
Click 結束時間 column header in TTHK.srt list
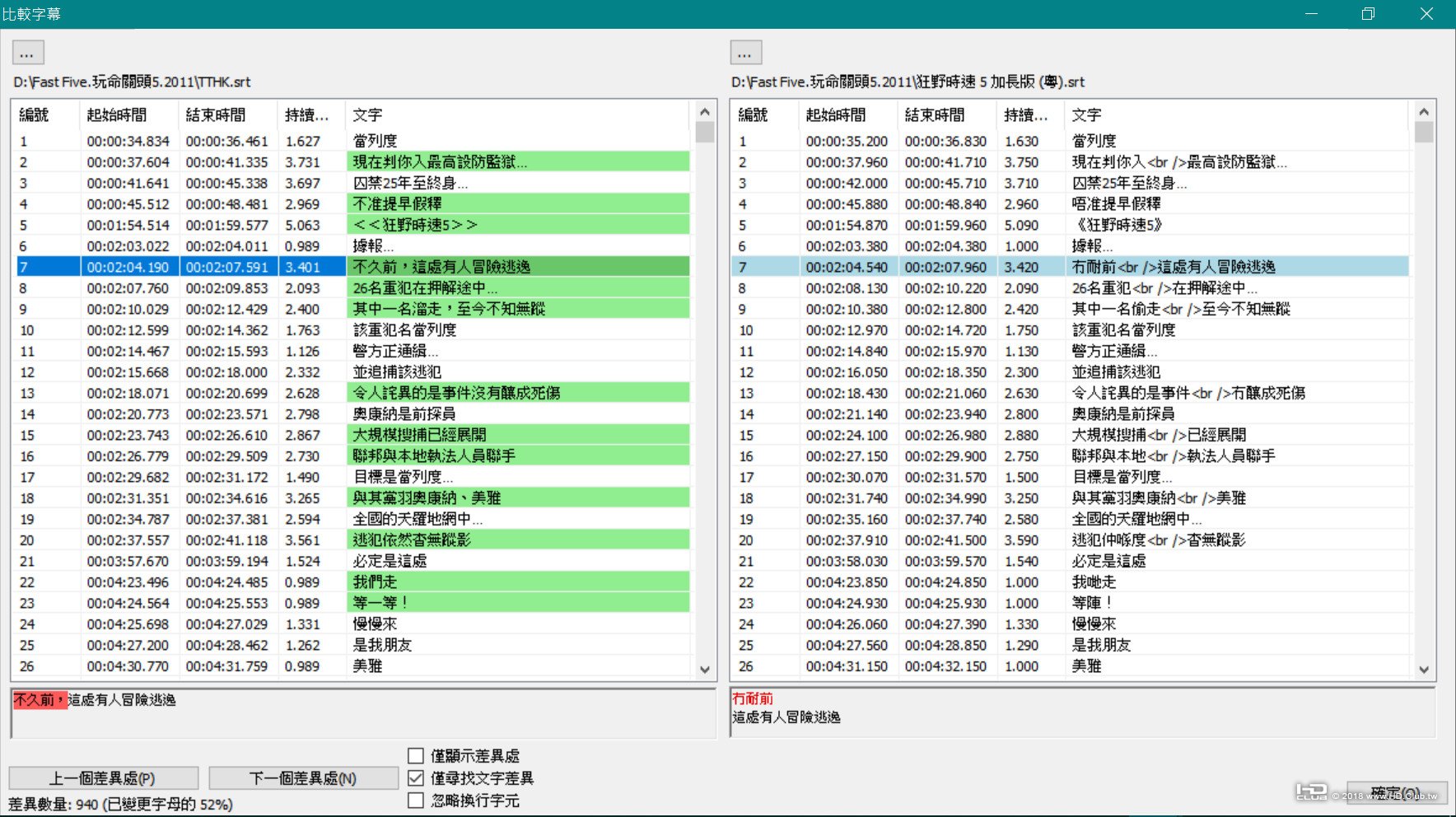[x=228, y=114]
